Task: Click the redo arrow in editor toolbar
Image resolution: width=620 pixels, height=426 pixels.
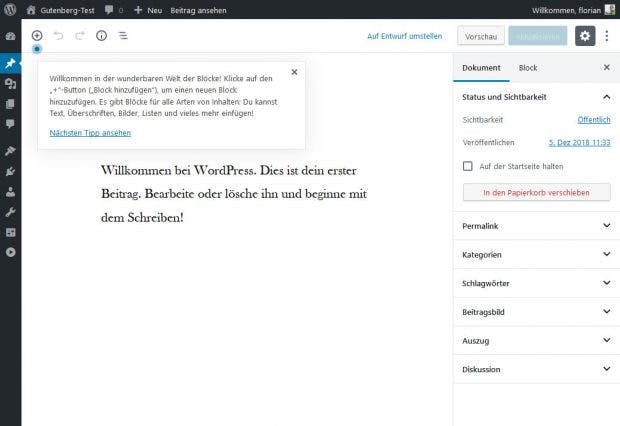Action: point(80,36)
